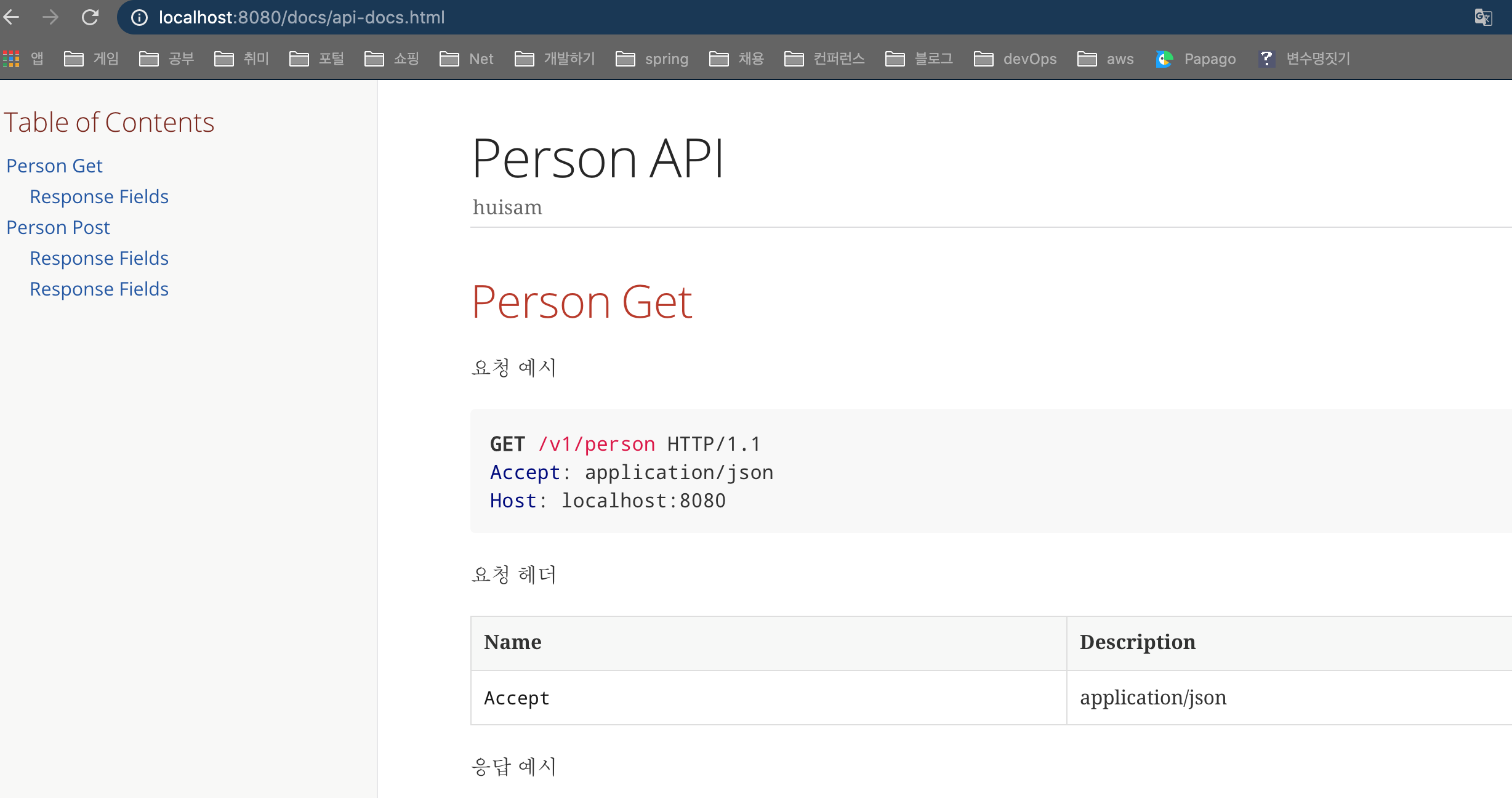The height and width of the screenshot is (798, 1512).
Task: Go to Person Post in contents
Action: (x=58, y=227)
